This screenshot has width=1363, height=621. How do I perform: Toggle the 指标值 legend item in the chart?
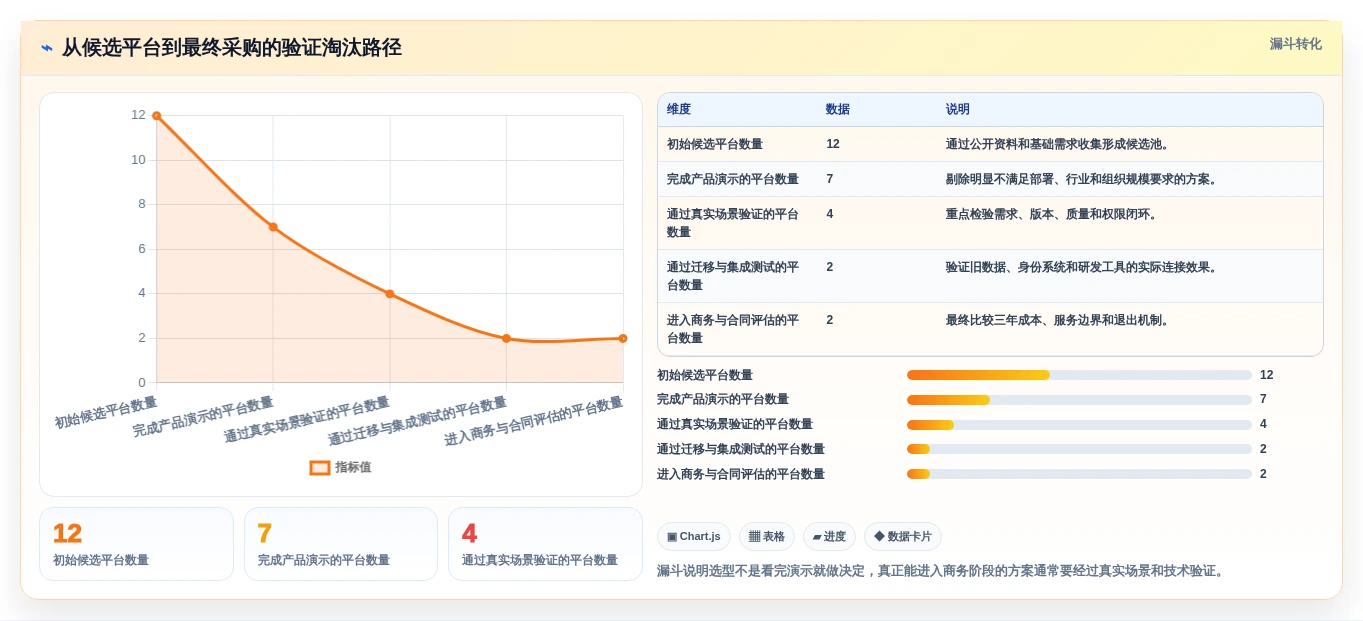point(340,467)
